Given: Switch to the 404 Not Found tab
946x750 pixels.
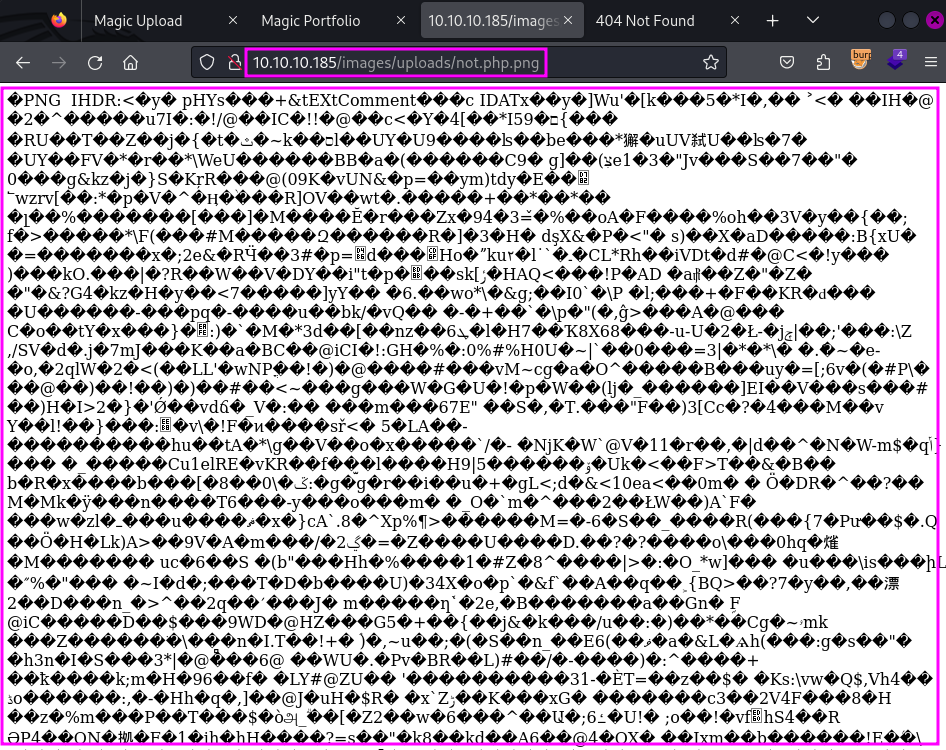Looking at the screenshot, I should coord(666,21).
